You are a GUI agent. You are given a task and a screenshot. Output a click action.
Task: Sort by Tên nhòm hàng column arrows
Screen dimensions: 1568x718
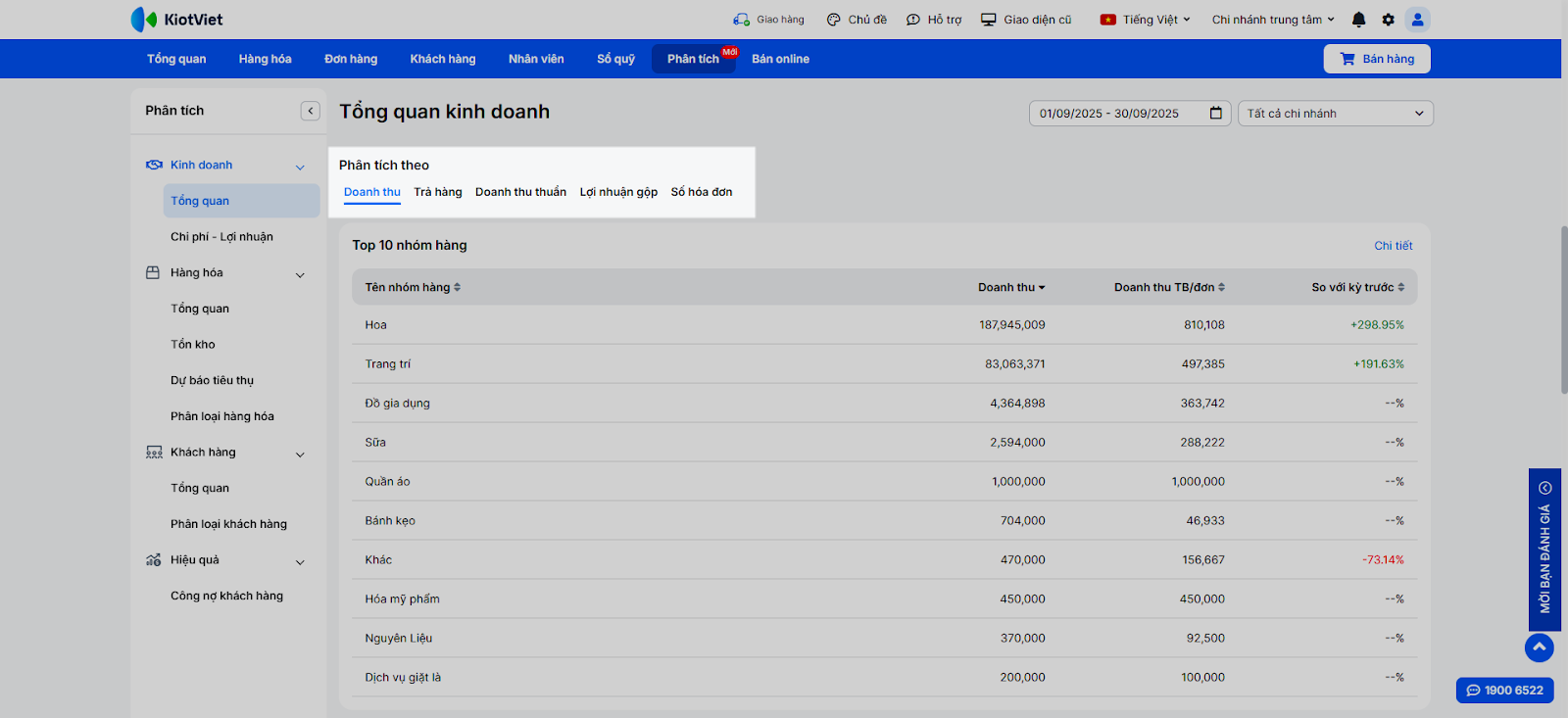(457, 287)
